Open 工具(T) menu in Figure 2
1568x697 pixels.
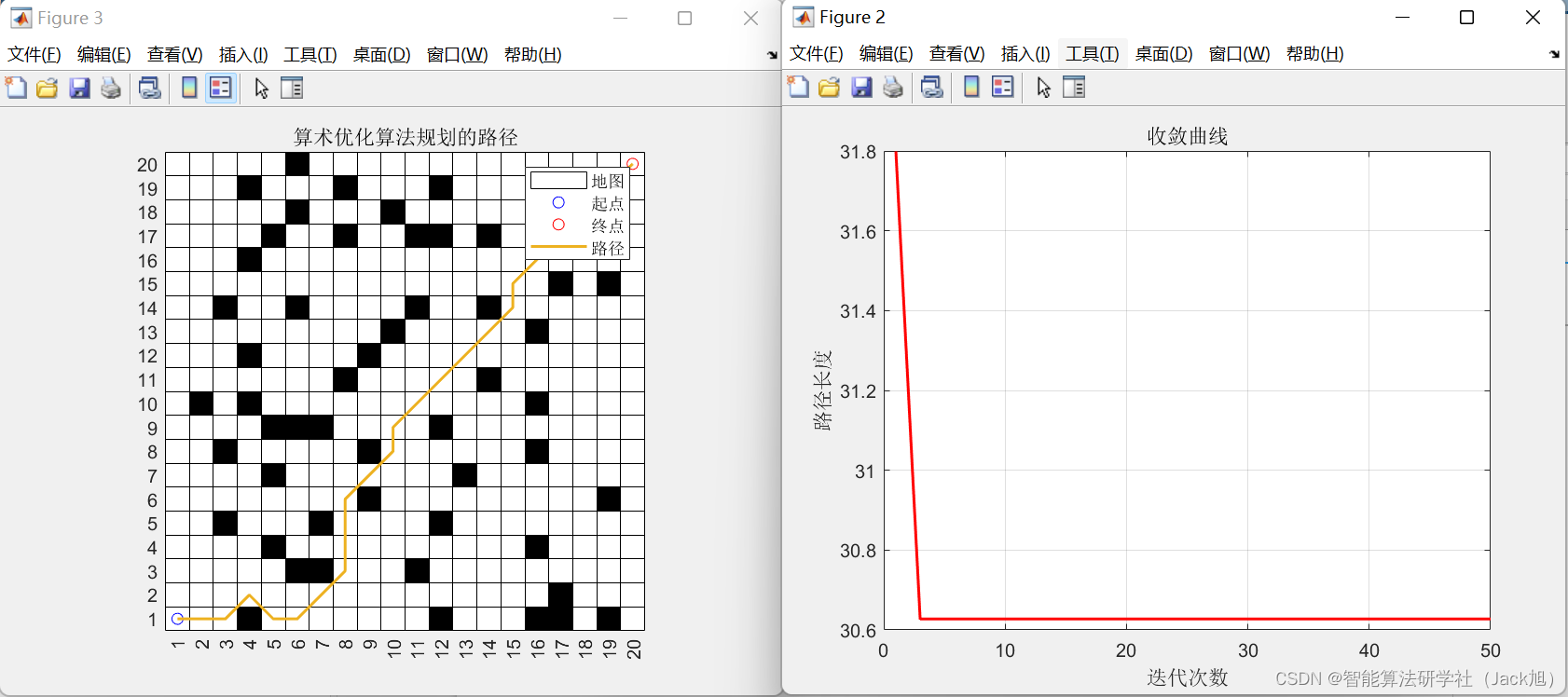coord(1093,54)
